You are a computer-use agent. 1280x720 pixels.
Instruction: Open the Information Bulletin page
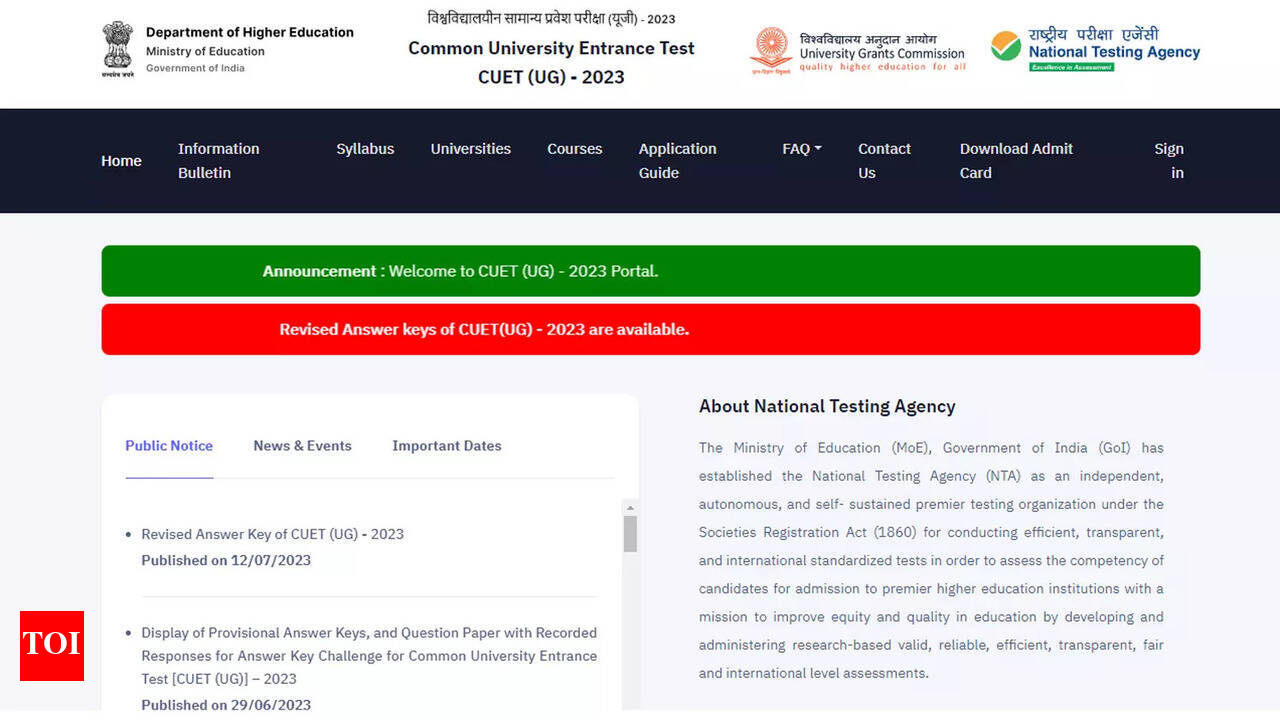218,161
